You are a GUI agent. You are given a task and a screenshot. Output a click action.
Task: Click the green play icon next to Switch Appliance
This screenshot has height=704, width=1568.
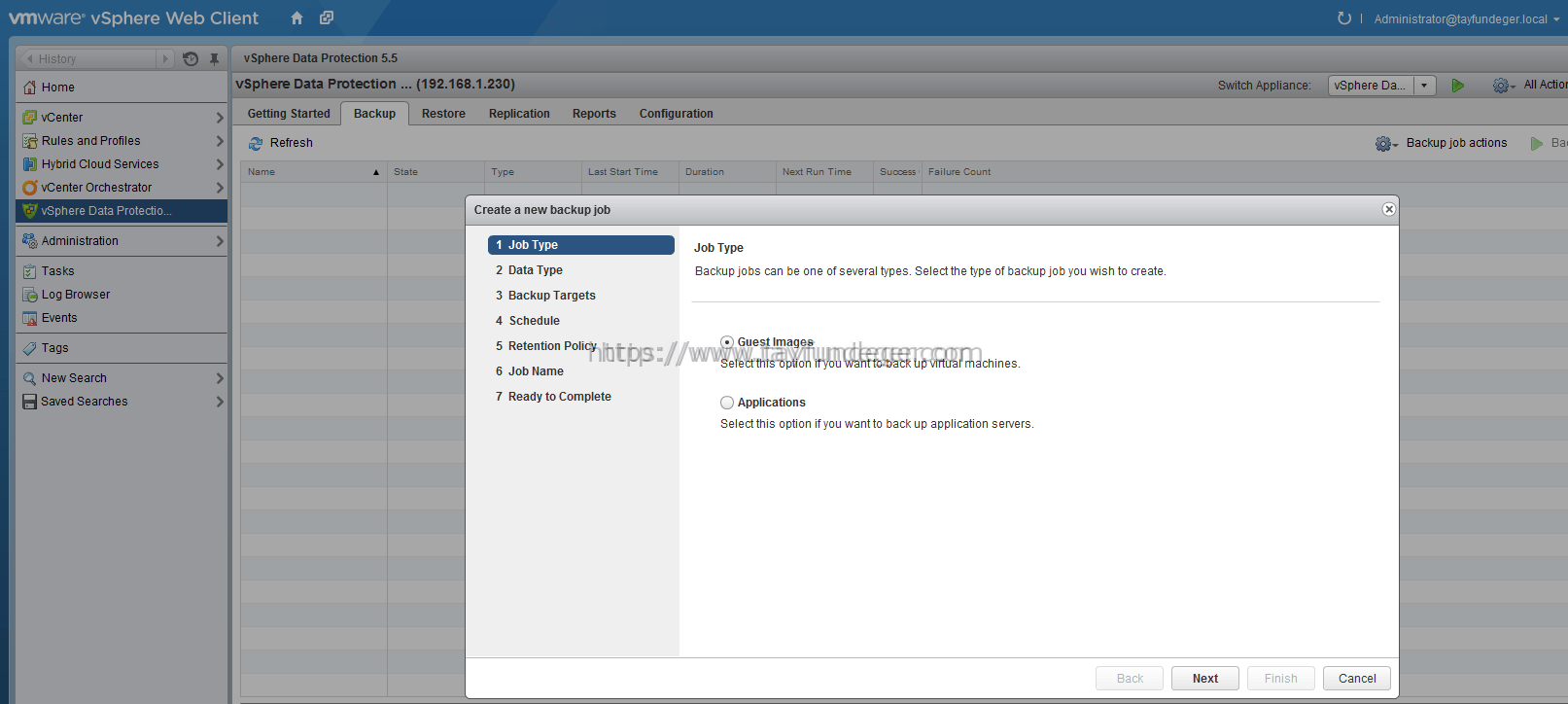[x=1457, y=86]
